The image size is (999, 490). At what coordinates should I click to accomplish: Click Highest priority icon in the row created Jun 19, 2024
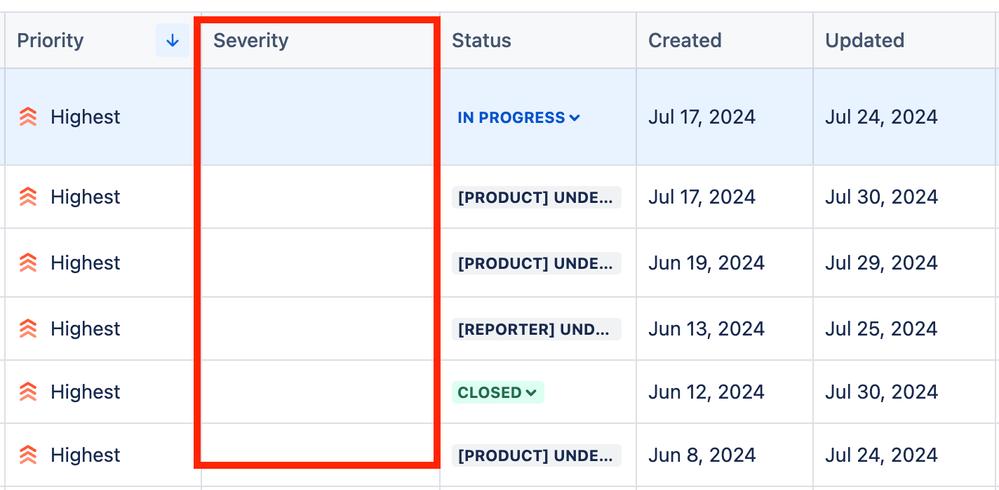pos(28,263)
